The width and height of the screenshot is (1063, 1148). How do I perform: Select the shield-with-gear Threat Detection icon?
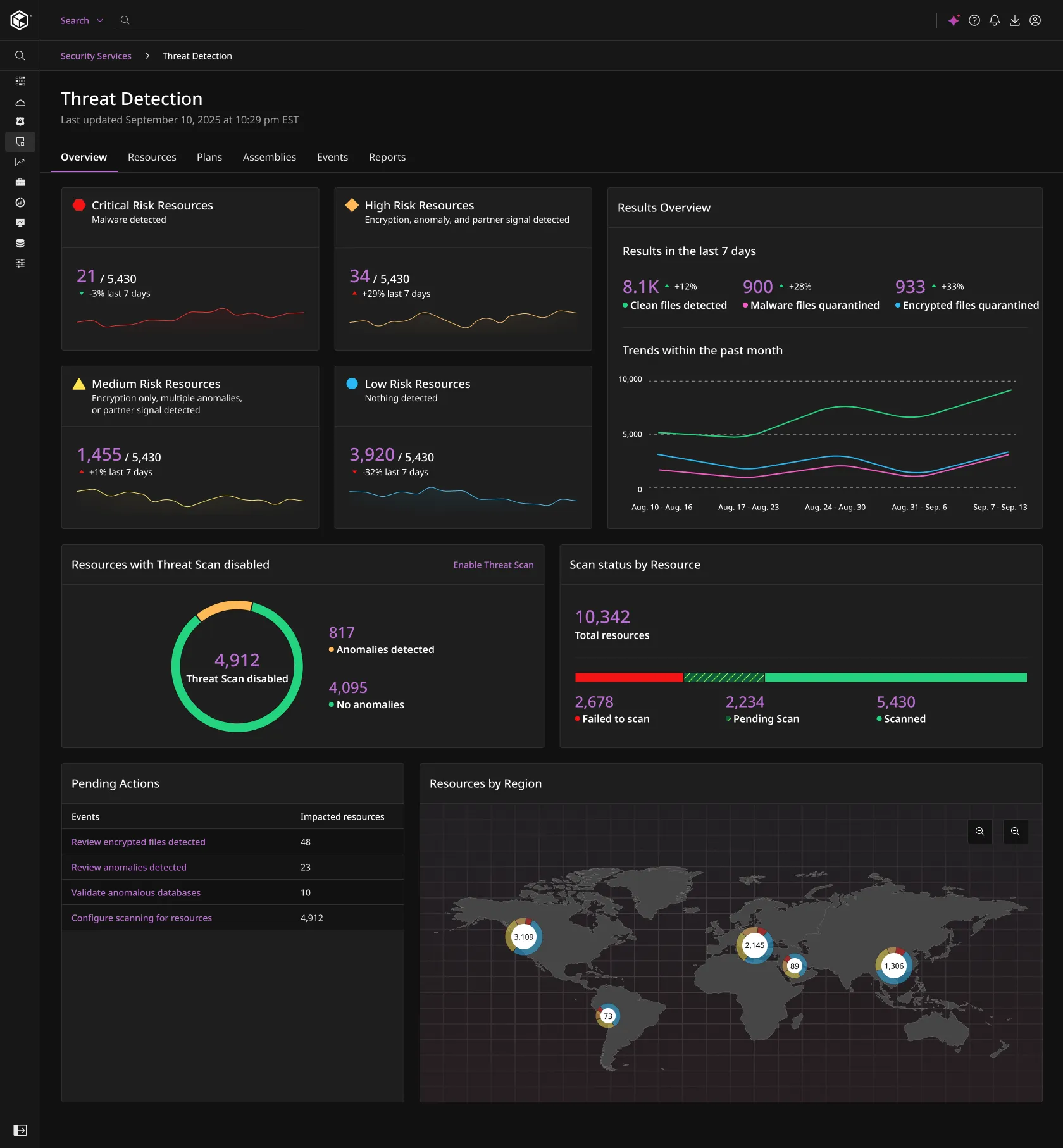click(20, 142)
